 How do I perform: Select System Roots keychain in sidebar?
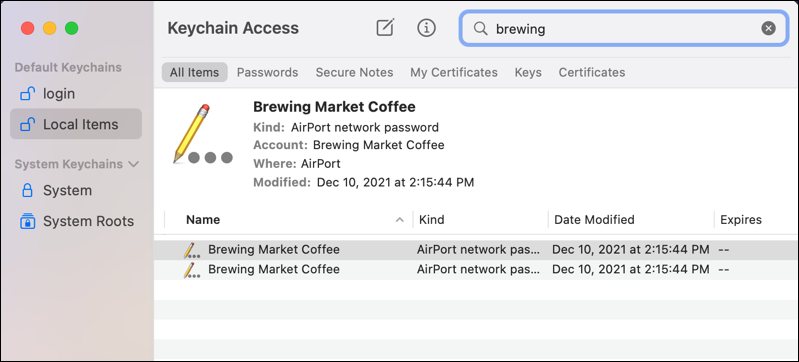(x=76, y=221)
